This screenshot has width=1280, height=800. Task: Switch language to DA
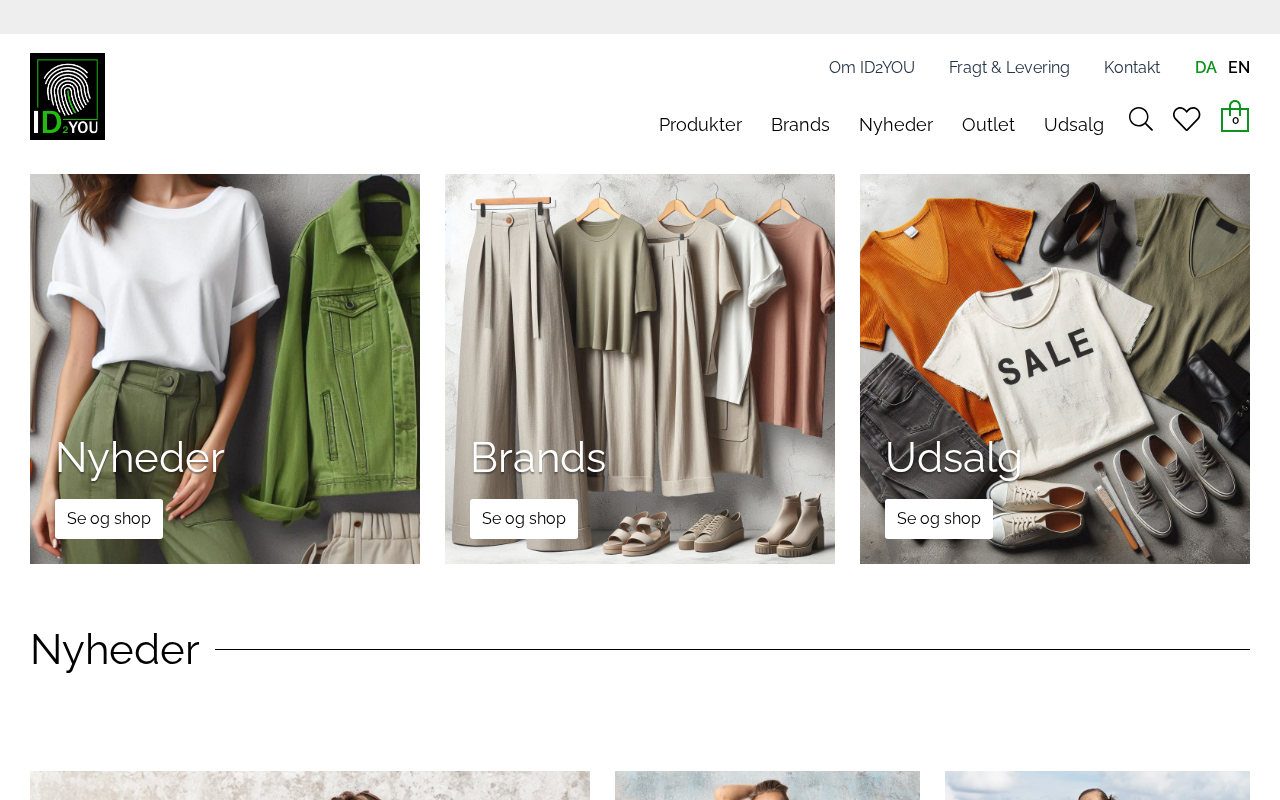pos(1206,68)
